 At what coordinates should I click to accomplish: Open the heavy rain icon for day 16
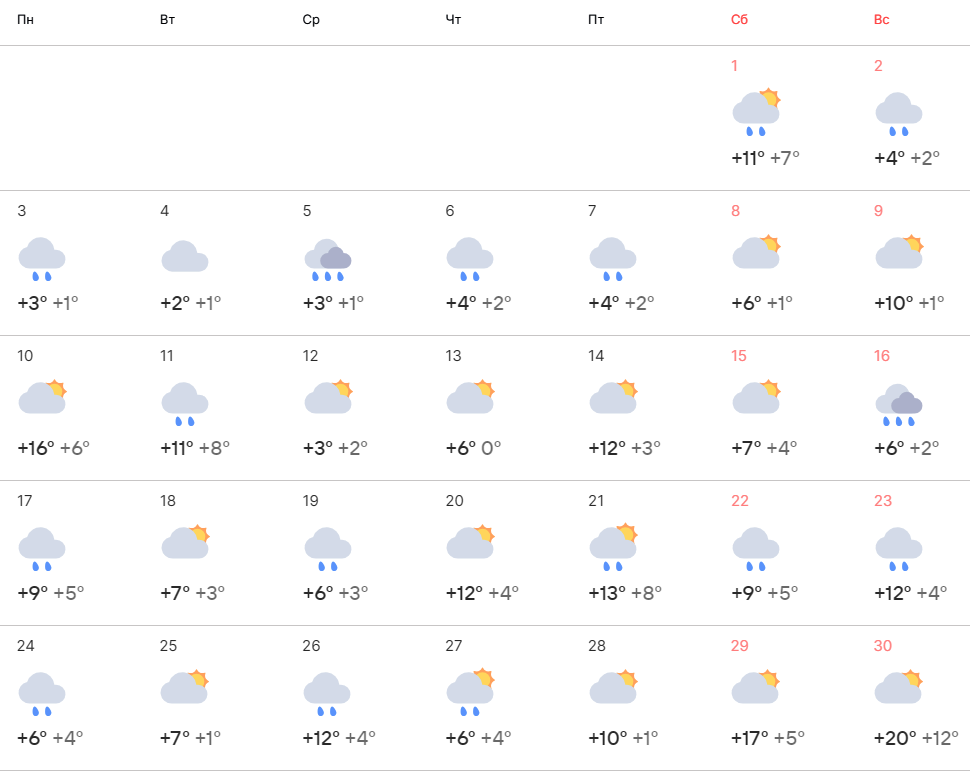(899, 404)
